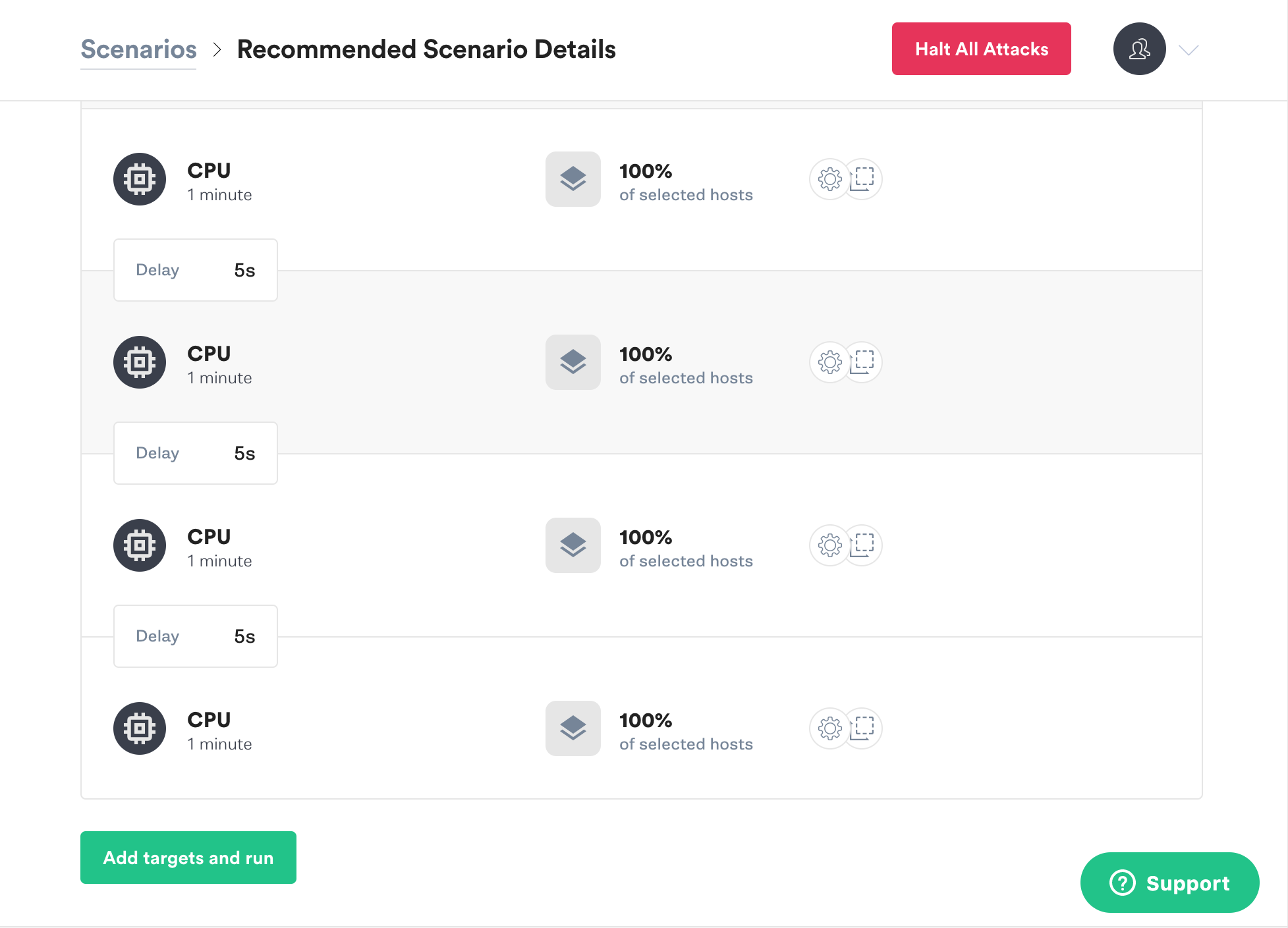
Task: Click dashed-square target icon in fourth CPU row
Action: [864, 728]
